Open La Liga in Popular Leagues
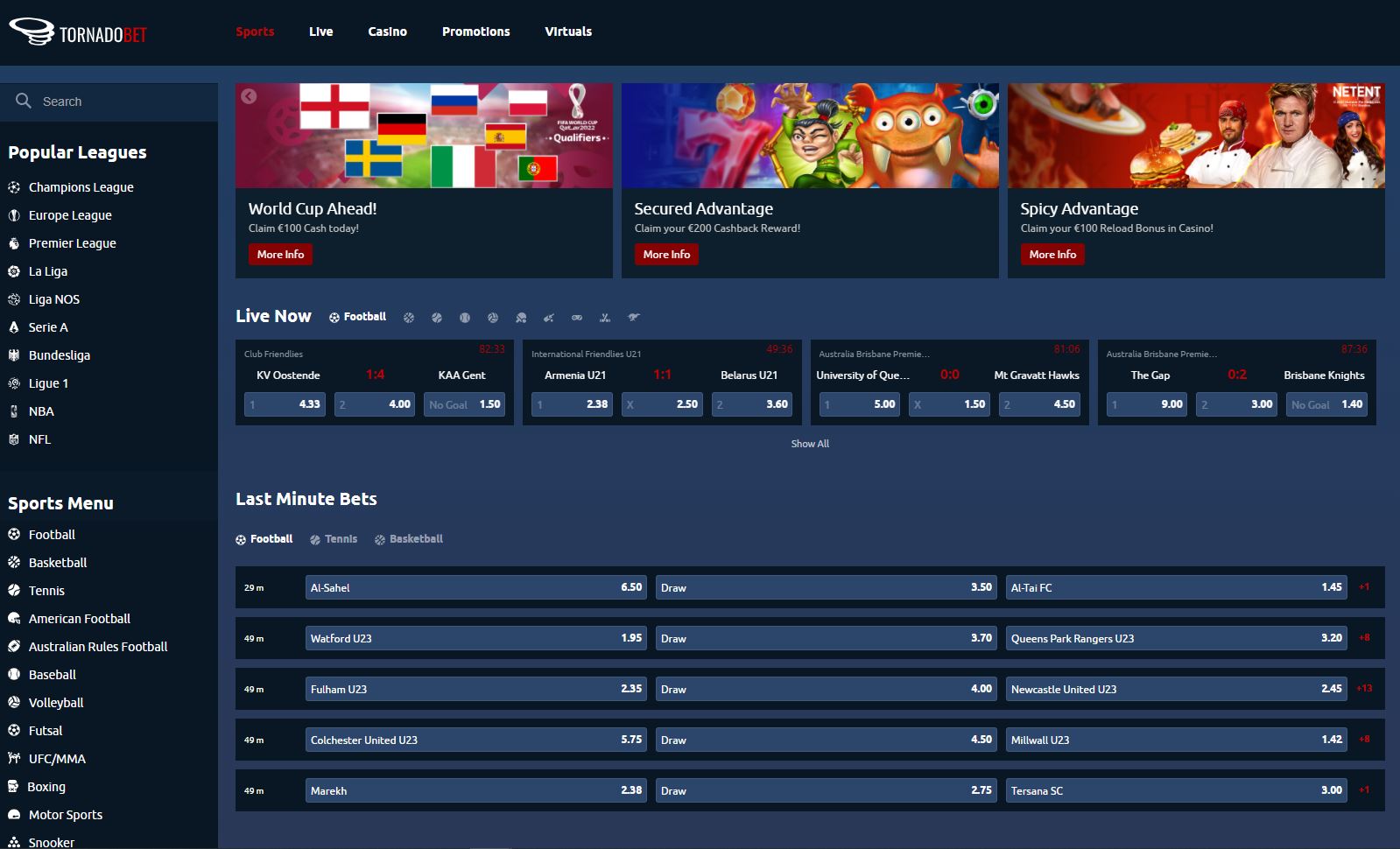Image resolution: width=1400 pixels, height=849 pixels. click(48, 271)
